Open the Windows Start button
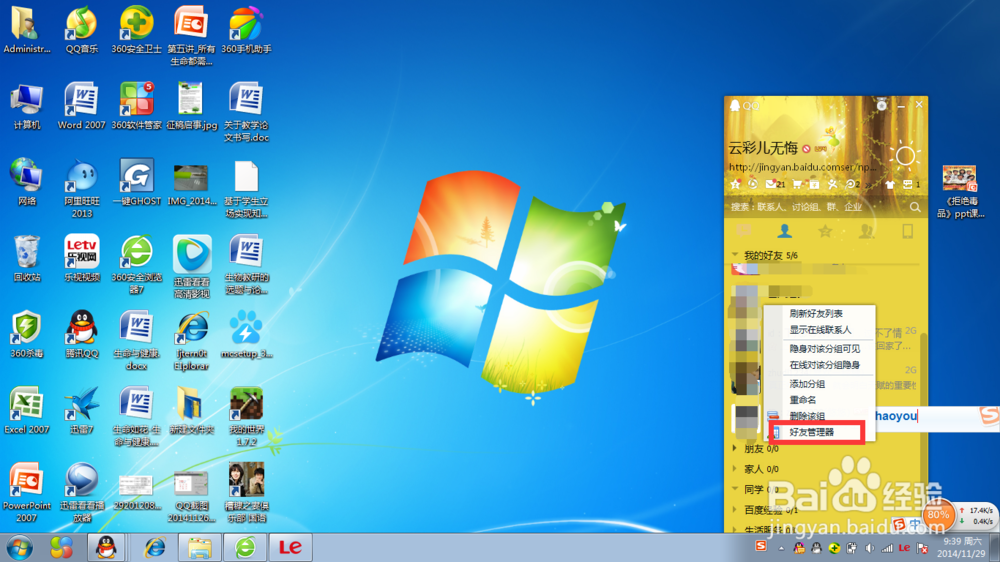This screenshot has height=562, width=1000. [x=20, y=547]
